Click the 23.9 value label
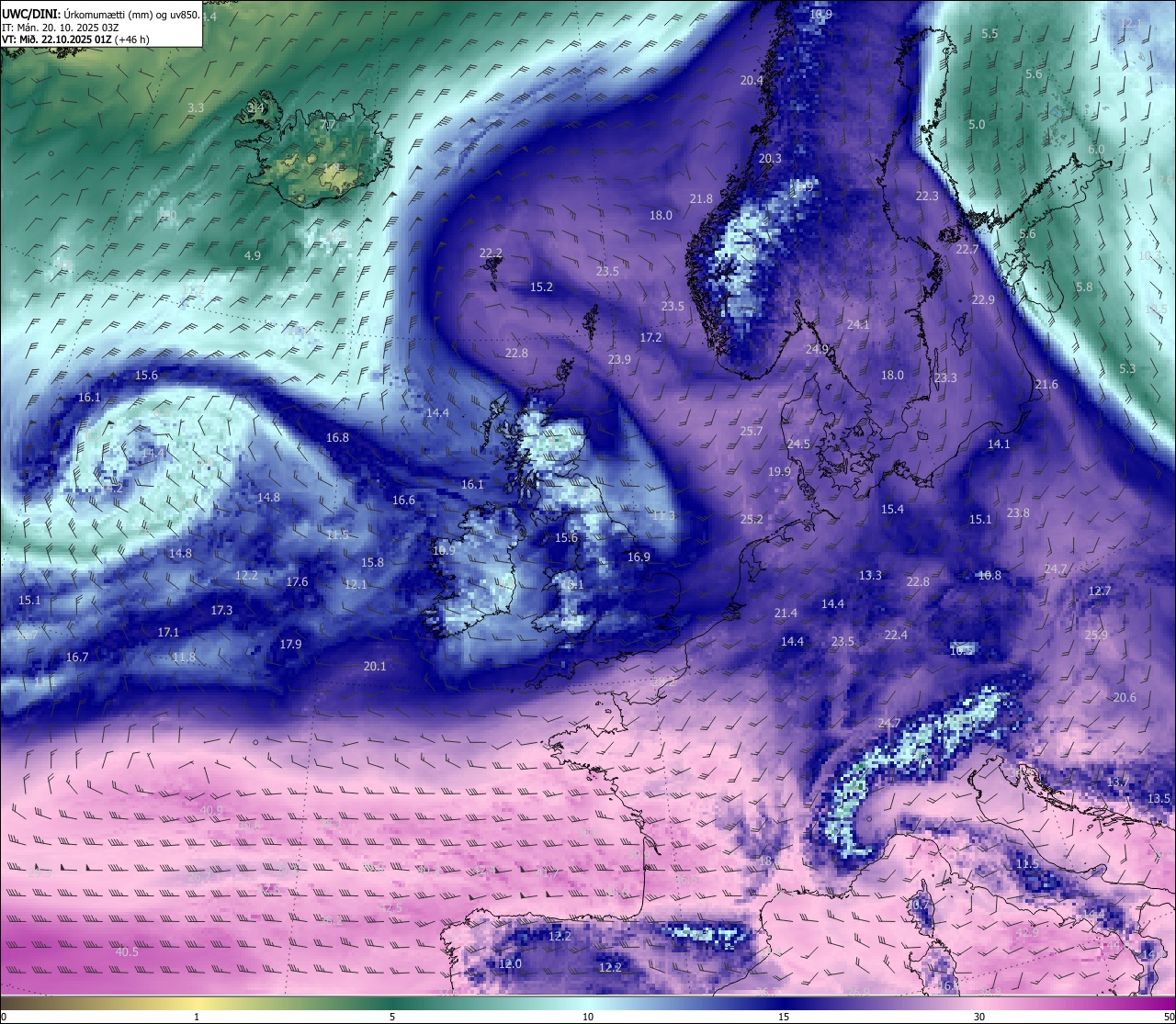The width and height of the screenshot is (1176, 1024). coord(619,360)
